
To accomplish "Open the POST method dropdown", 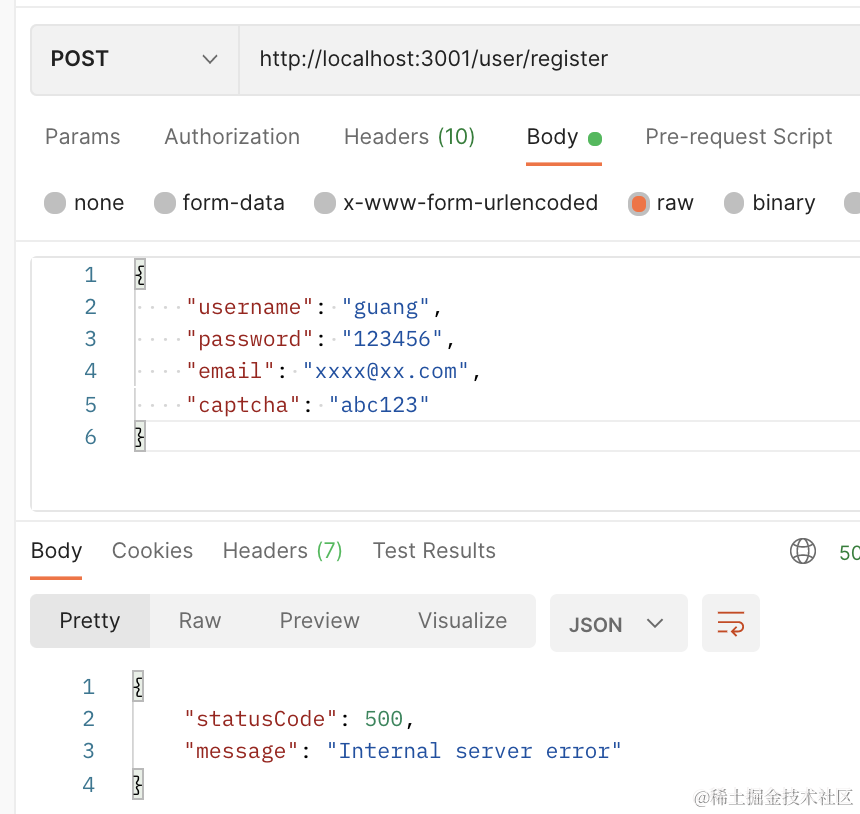I will click(x=134, y=59).
